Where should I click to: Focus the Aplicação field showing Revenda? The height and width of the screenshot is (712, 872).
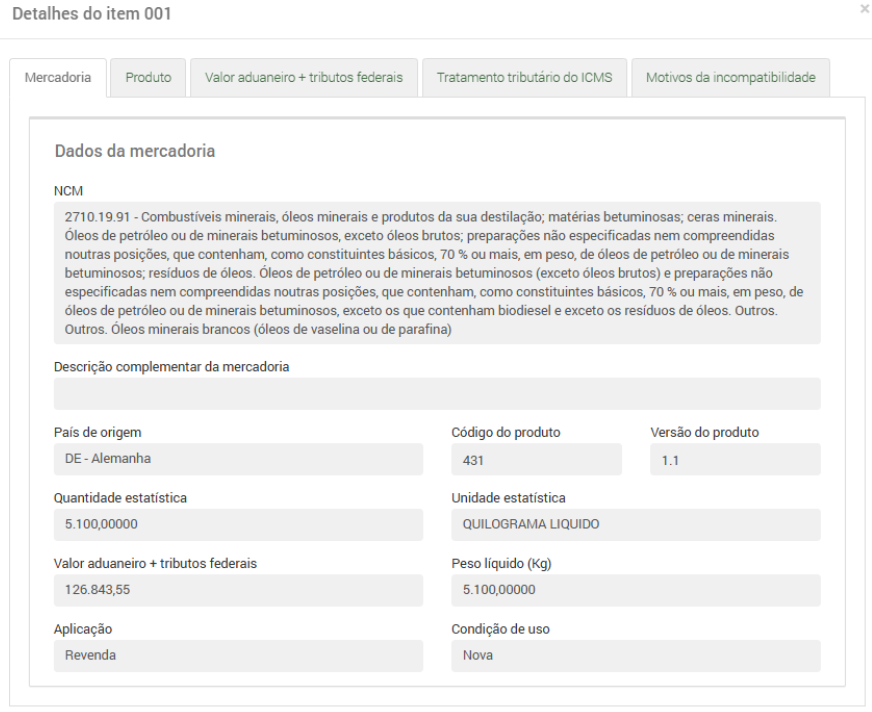[238, 656]
